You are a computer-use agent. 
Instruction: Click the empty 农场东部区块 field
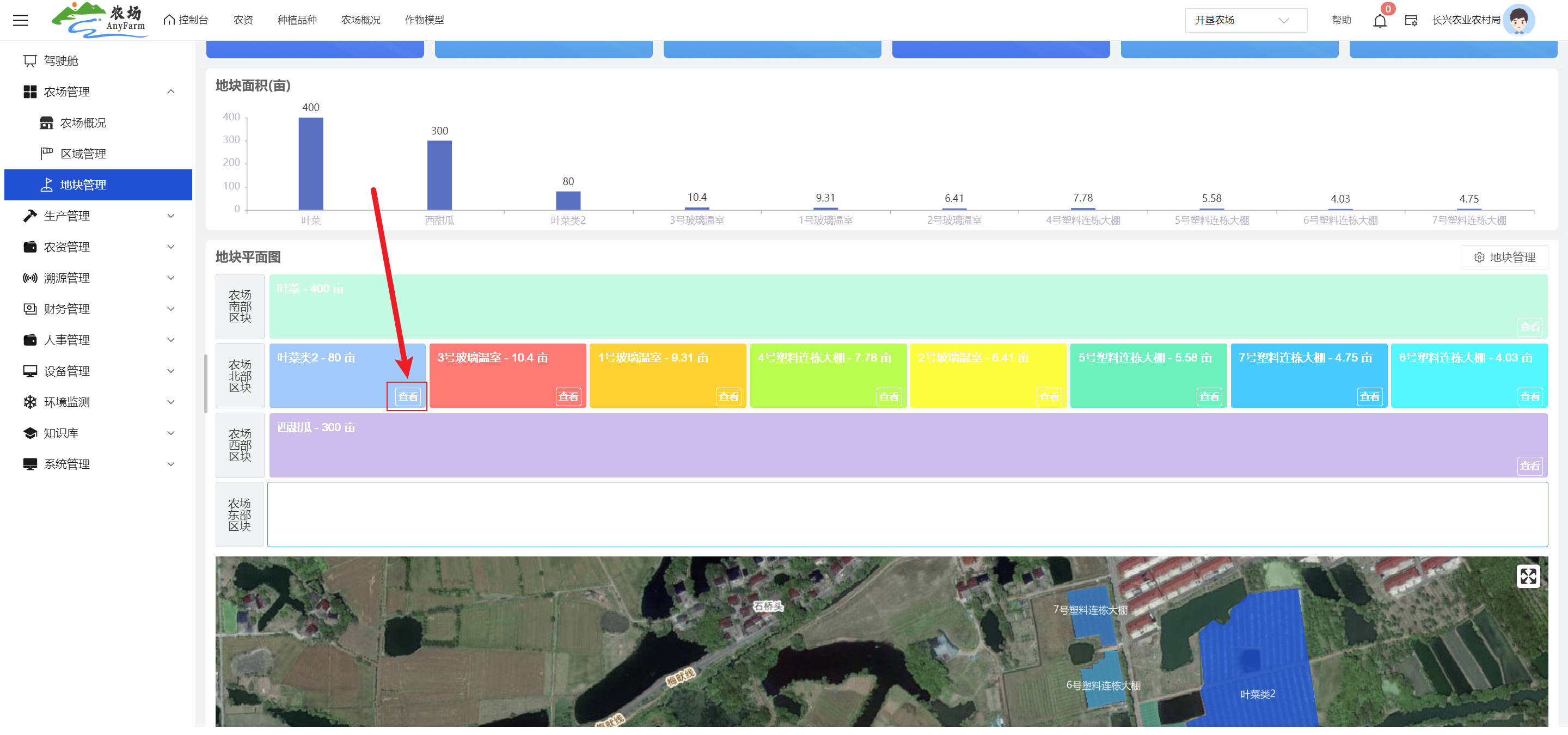pyautogui.click(x=907, y=514)
